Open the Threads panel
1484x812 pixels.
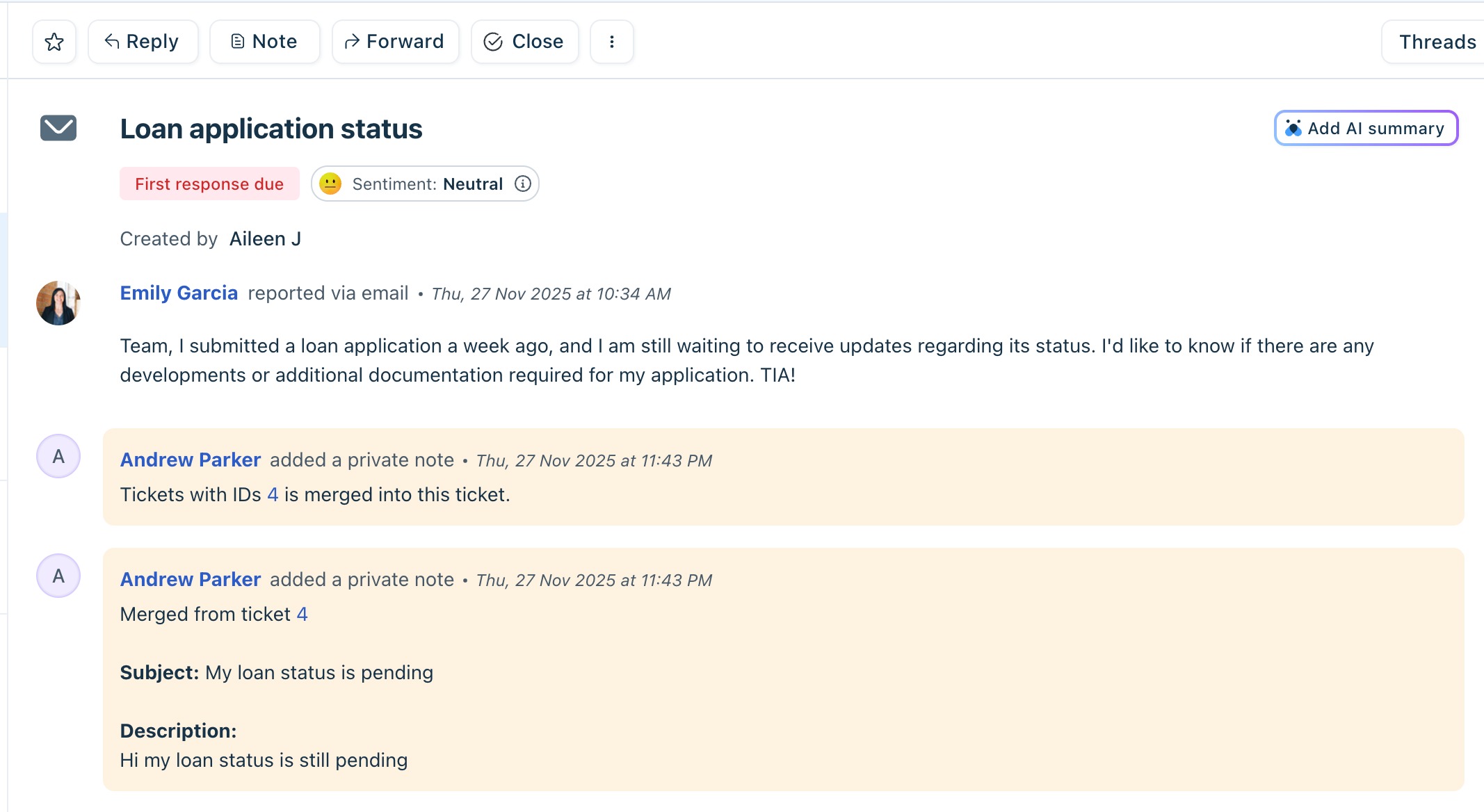coord(1435,42)
